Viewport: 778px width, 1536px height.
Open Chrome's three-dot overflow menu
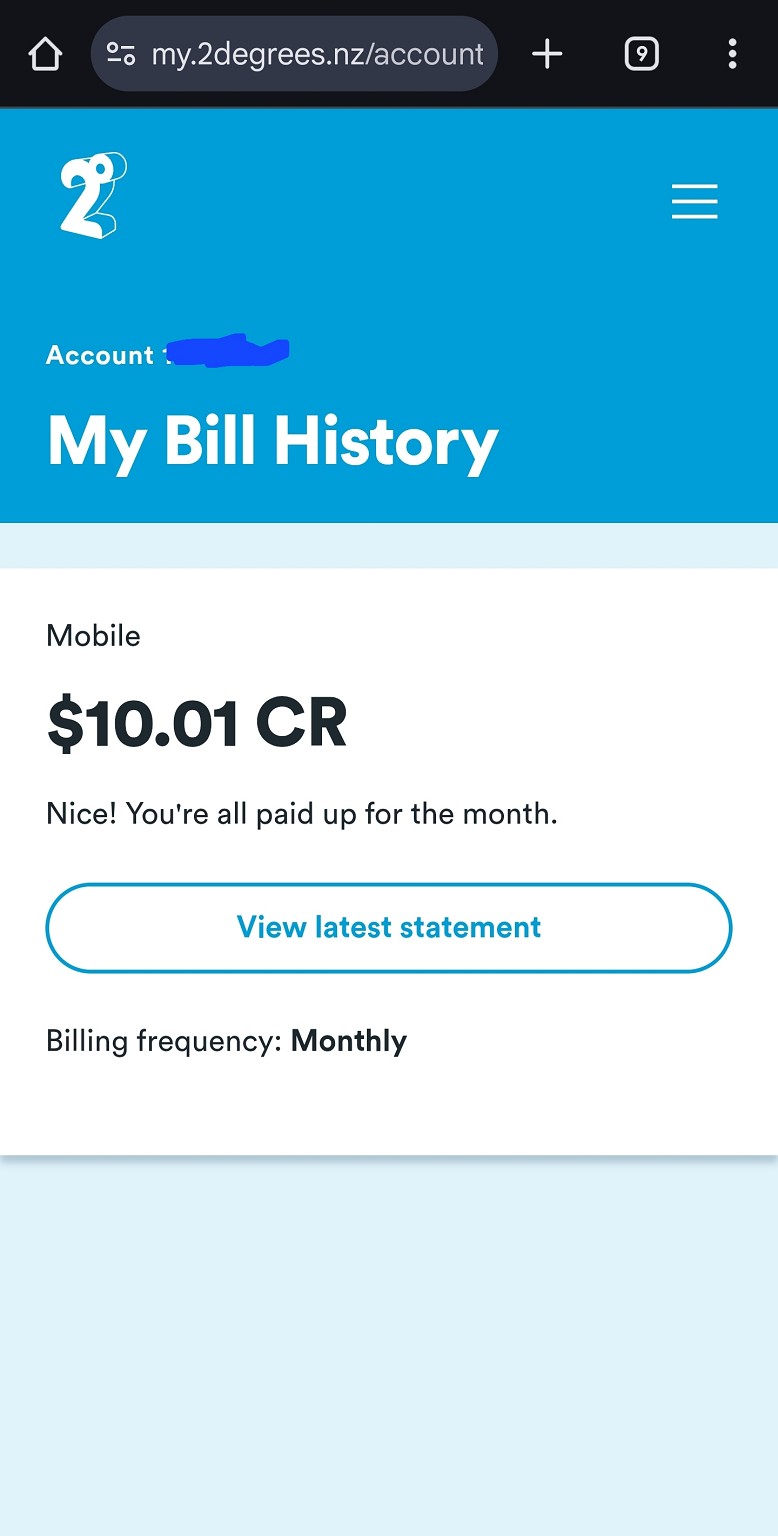[732, 54]
